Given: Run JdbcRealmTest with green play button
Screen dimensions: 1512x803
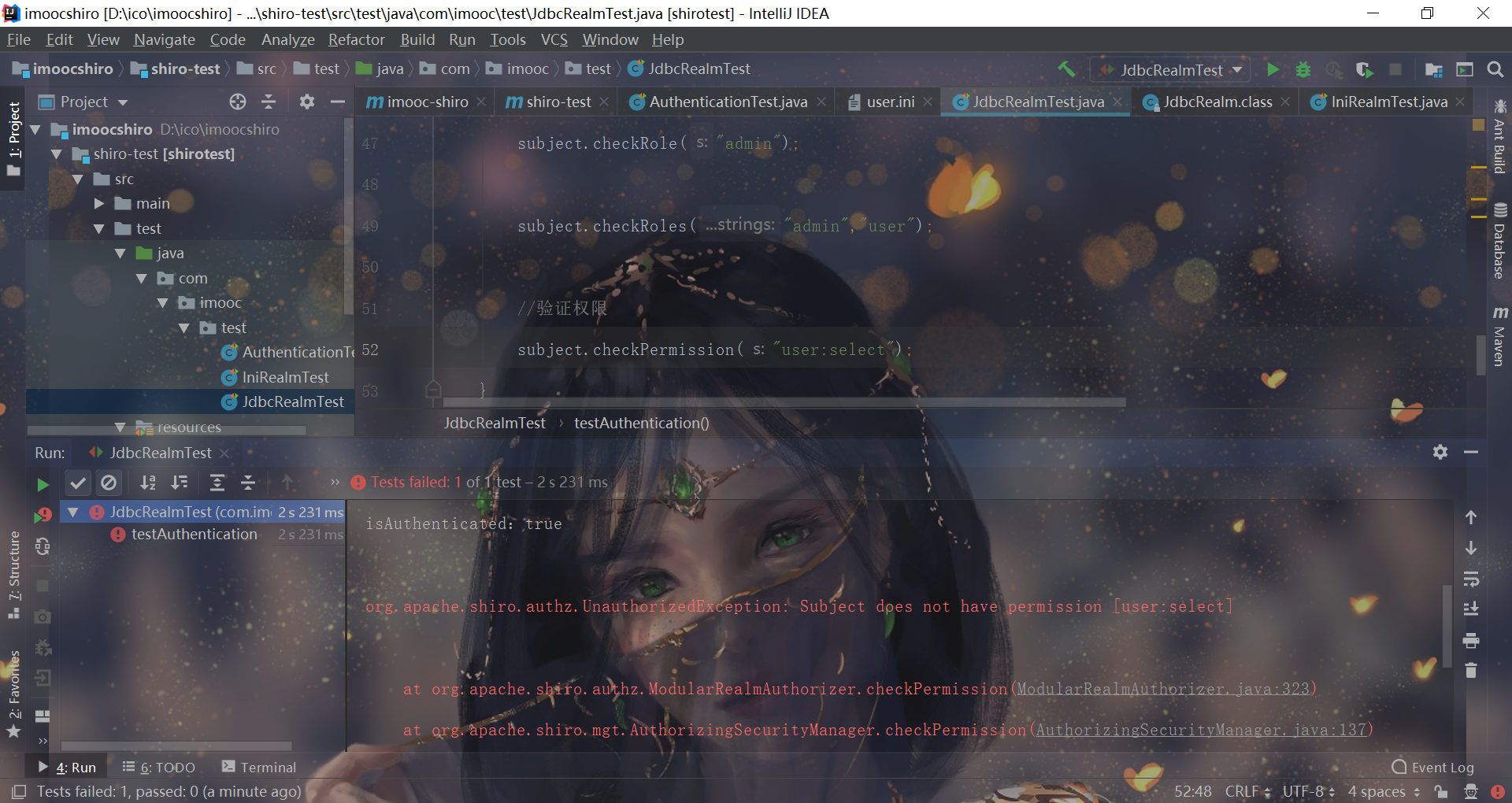Looking at the screenshot, I should coord(1273,69).
